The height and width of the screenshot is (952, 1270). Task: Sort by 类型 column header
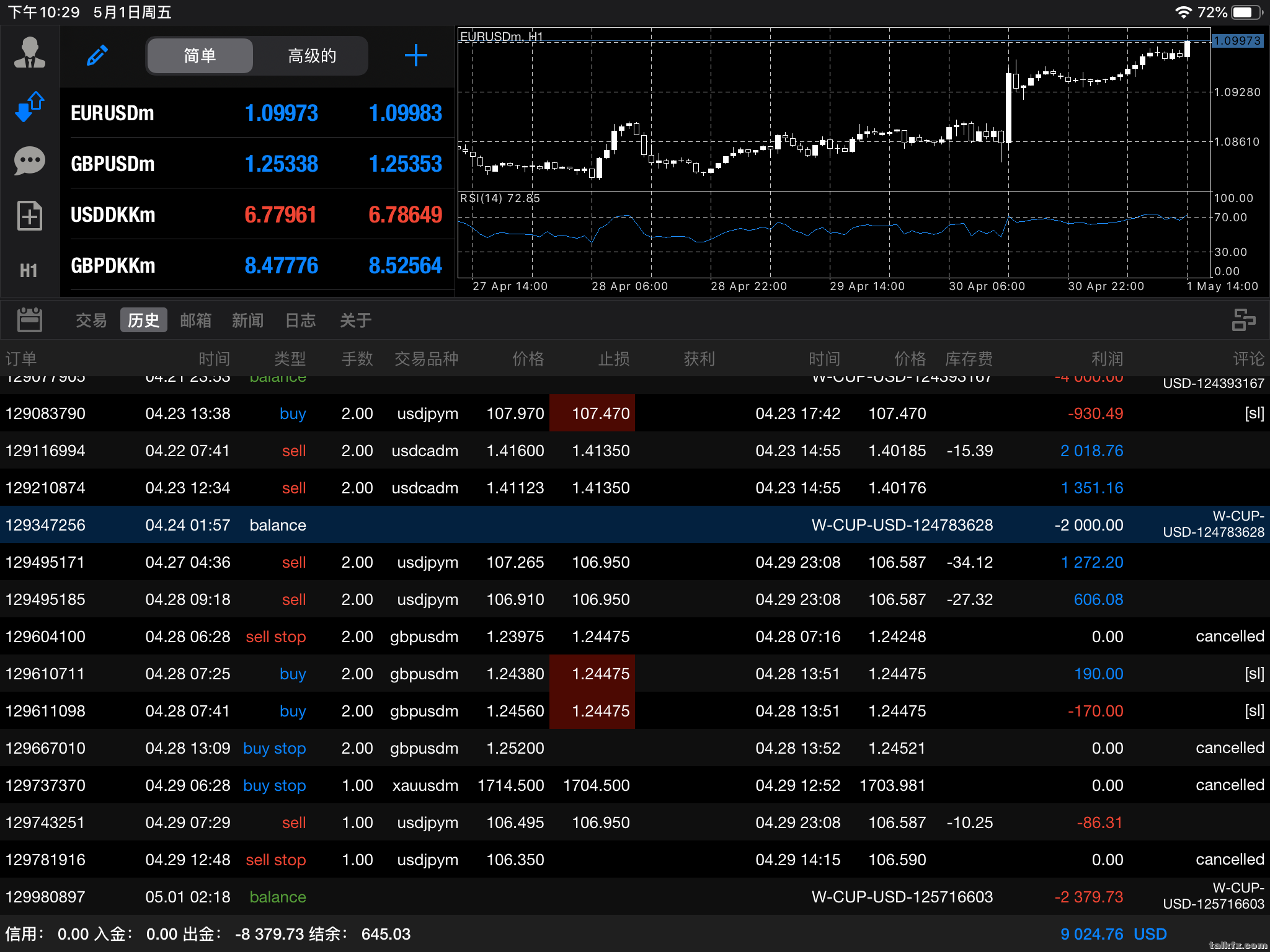click(x=290, y=358)
